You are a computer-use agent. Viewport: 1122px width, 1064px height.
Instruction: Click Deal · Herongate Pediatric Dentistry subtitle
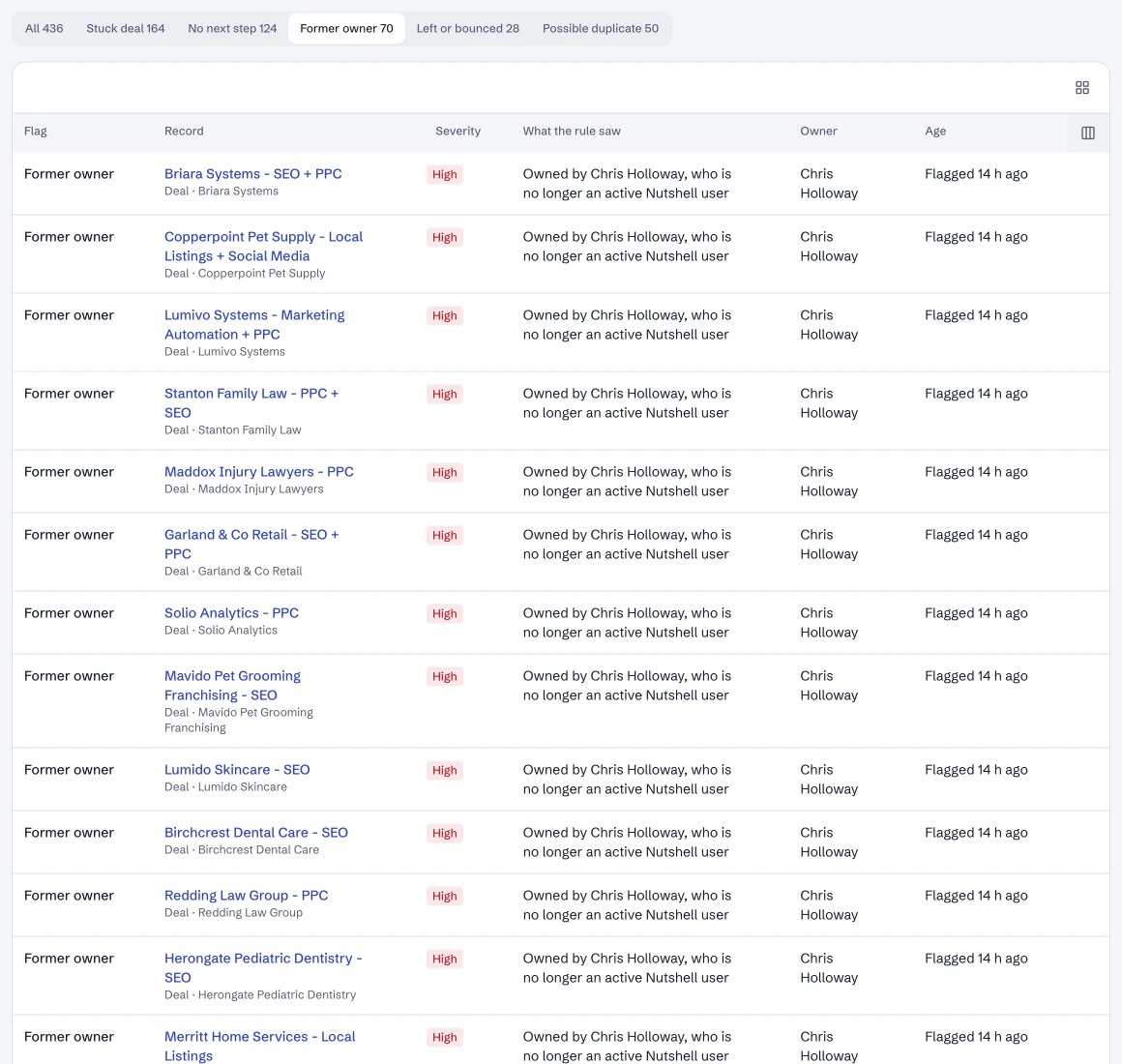click(260, 995)
